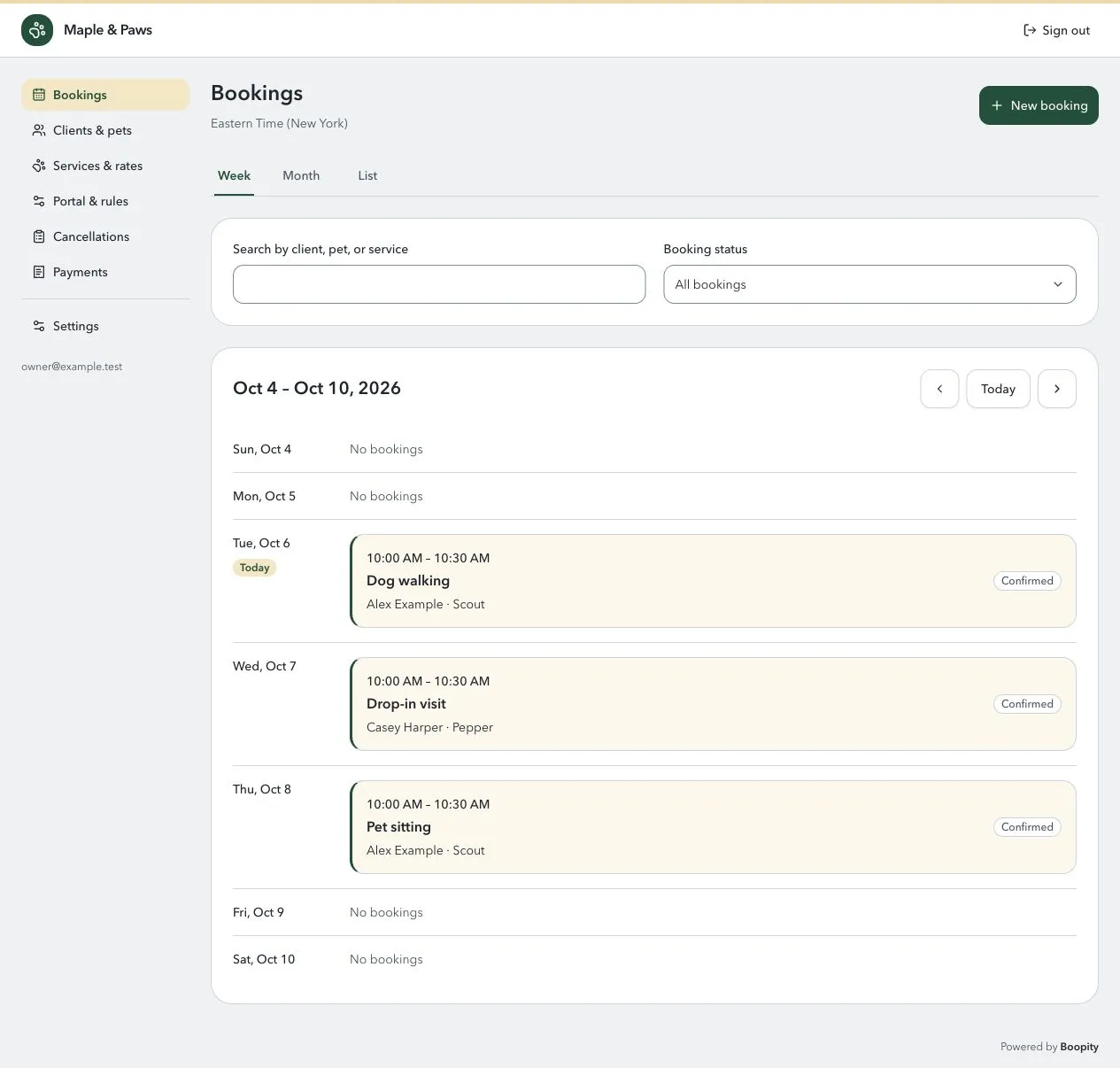Create a New booking

1039,105
